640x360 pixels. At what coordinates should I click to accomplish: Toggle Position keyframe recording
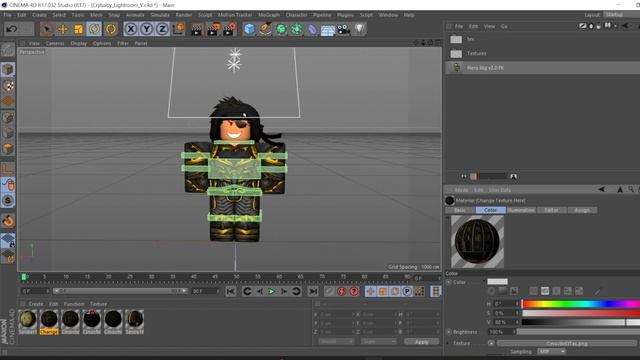click(x=370, y=291)
